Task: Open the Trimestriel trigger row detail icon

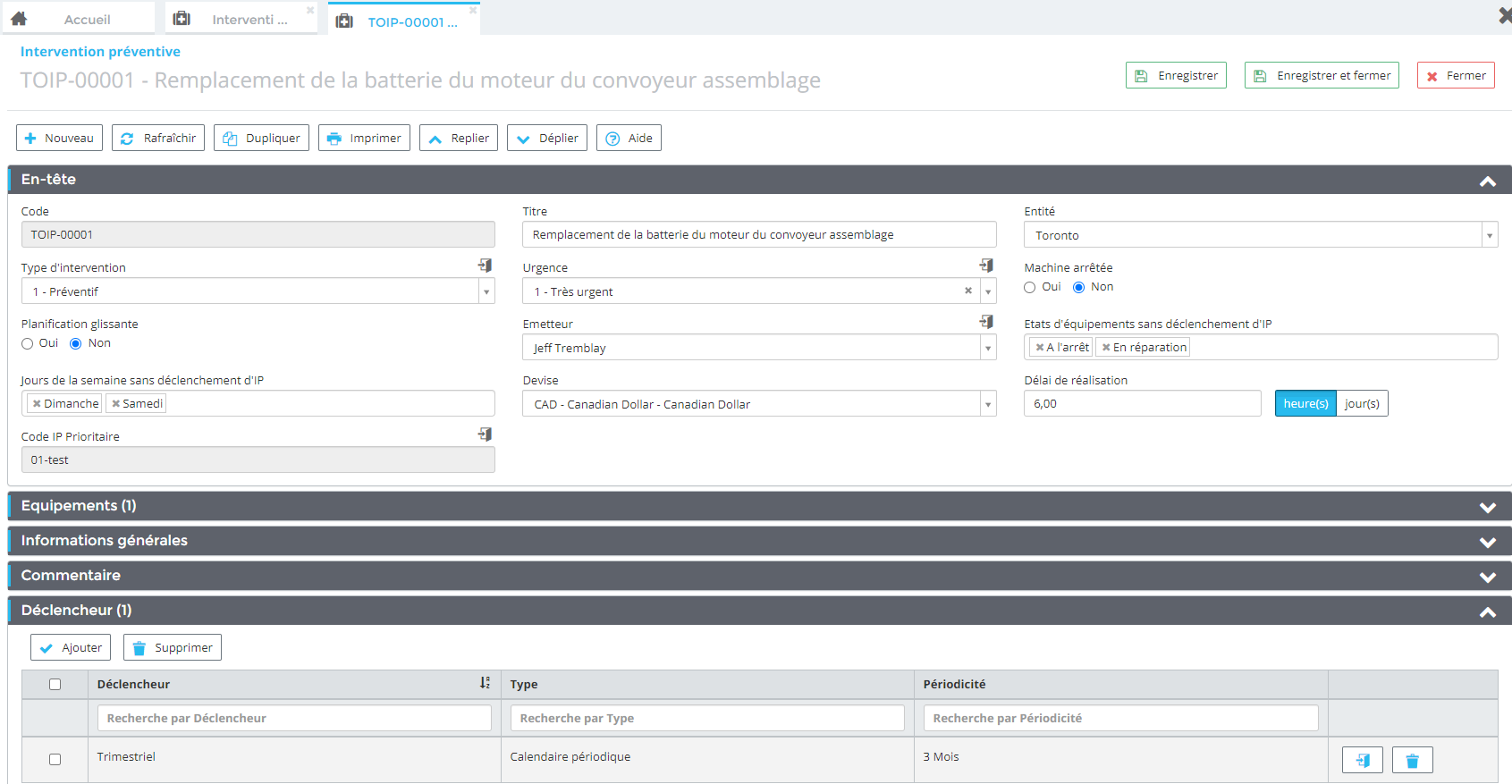Action: click(x=1362, y=760)
